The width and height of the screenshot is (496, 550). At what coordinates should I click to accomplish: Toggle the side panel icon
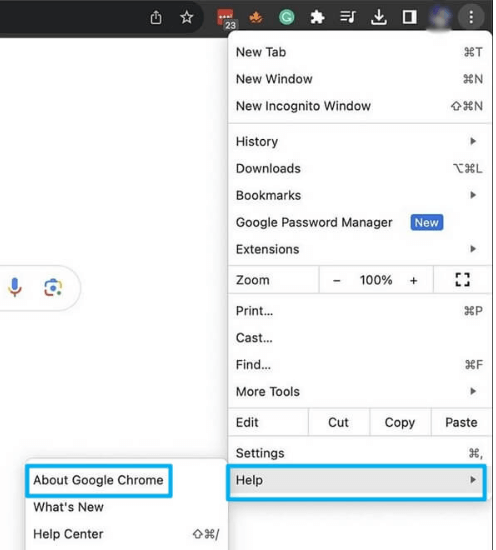pos(409,17)
